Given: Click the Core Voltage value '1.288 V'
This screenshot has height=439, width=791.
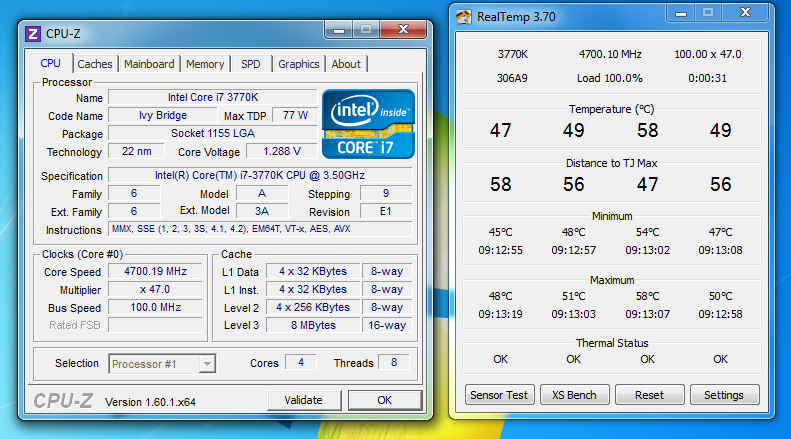Looking at the screenshot, I should [x=282, y=151].
